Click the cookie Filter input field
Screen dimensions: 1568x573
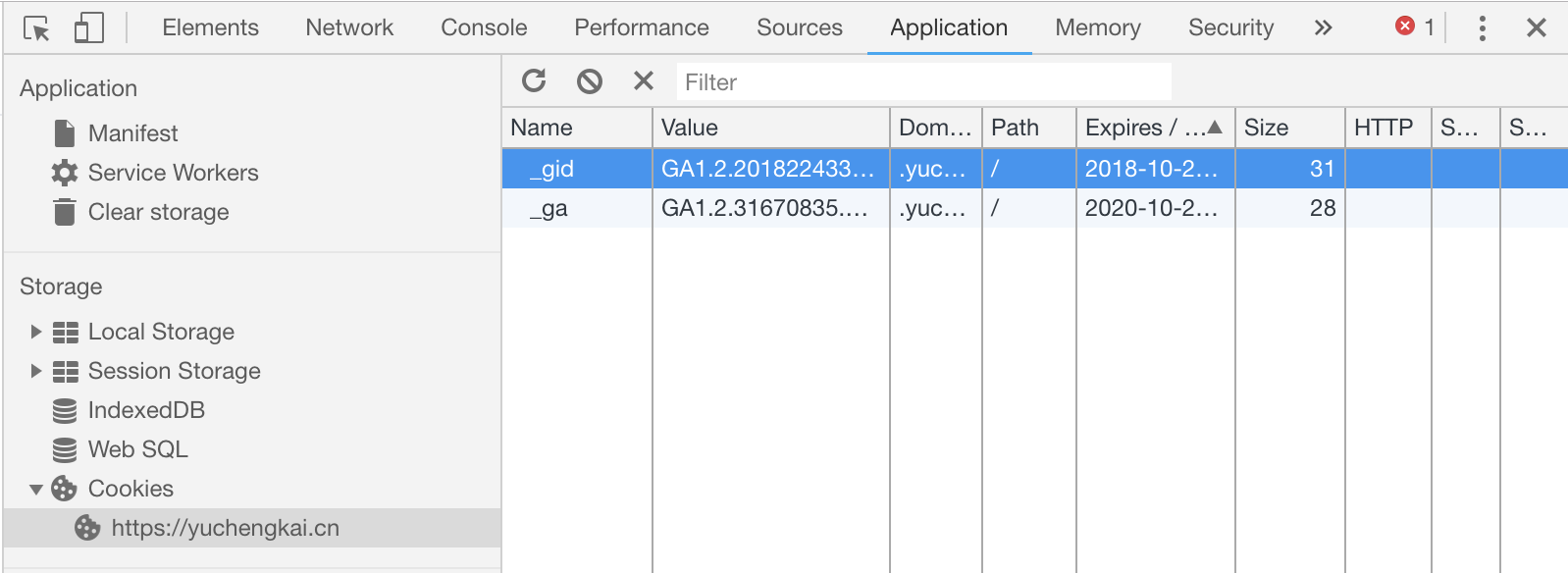click(922, 82)
